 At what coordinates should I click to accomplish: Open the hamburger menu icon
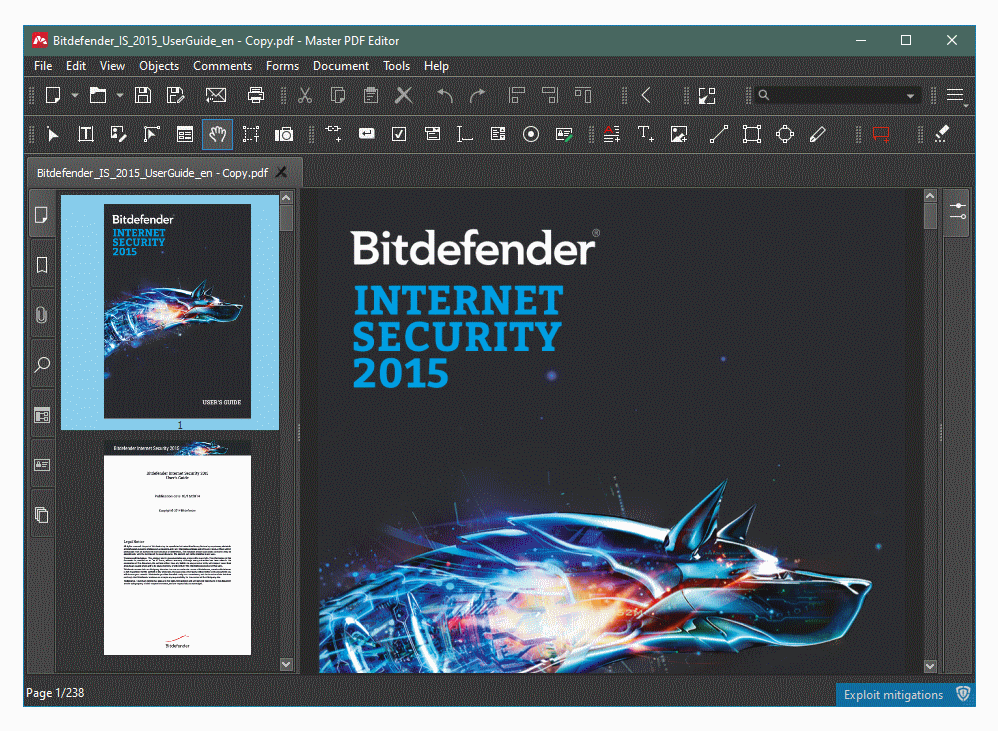[955, 95]
